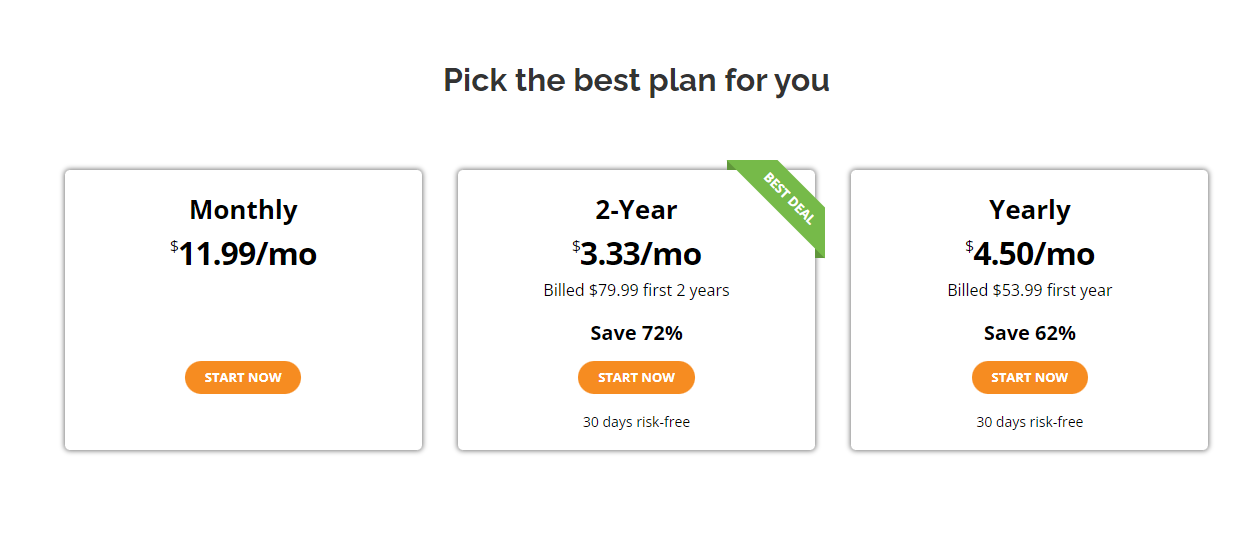Screen dimensions: 1249x554
Task: Click the Pick the best plan heading
Action: click(x=636, y=80)
